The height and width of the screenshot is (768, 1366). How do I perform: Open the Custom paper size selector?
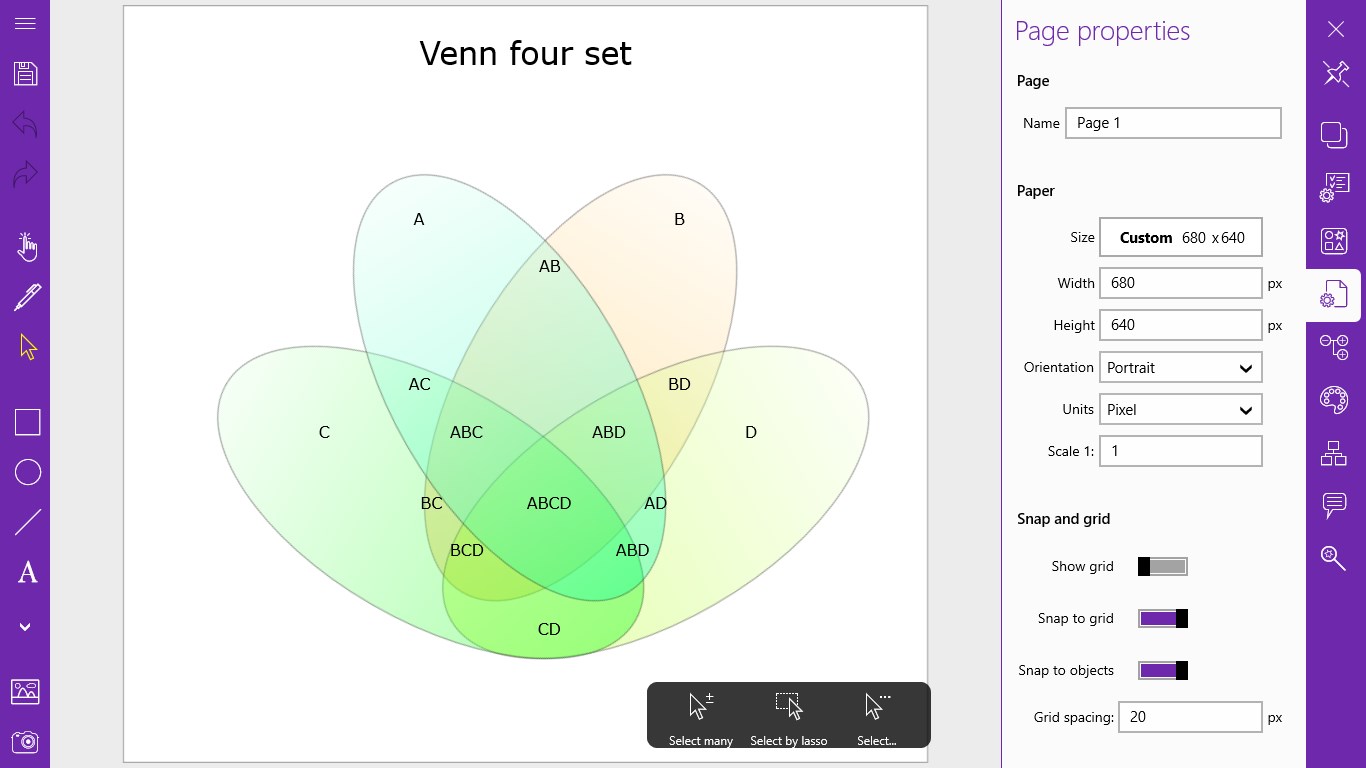1181,237
